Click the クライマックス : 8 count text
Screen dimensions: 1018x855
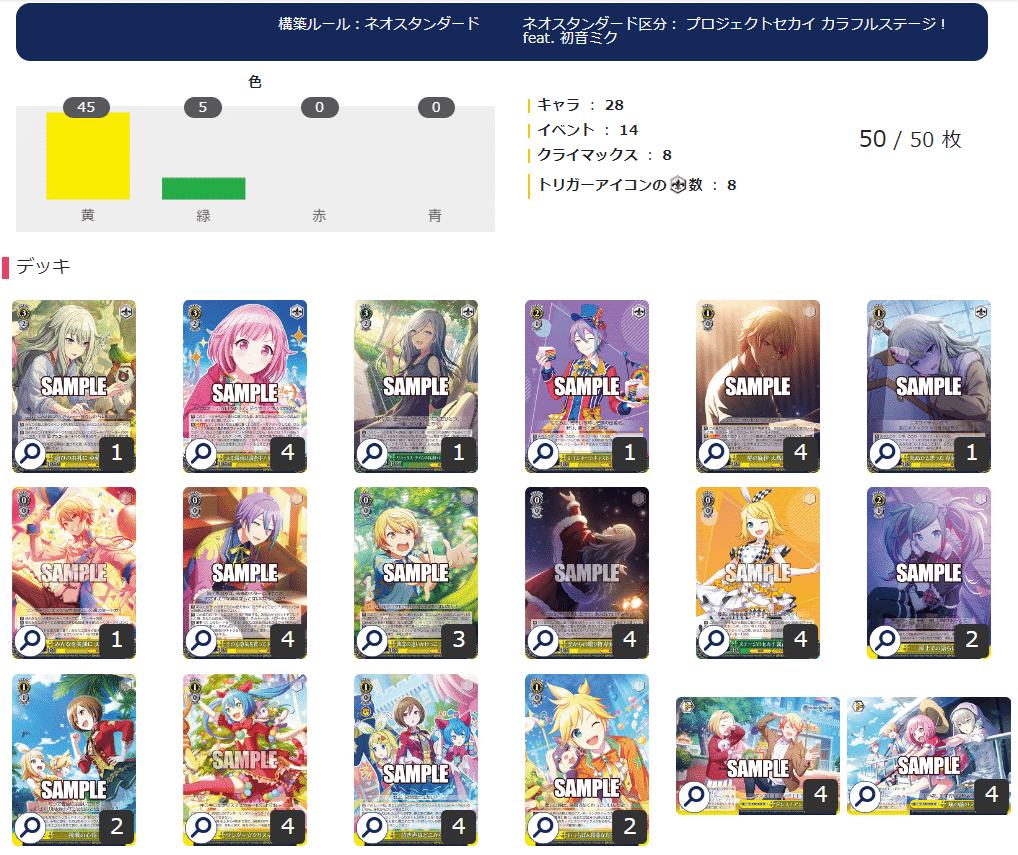pos(604,155)
